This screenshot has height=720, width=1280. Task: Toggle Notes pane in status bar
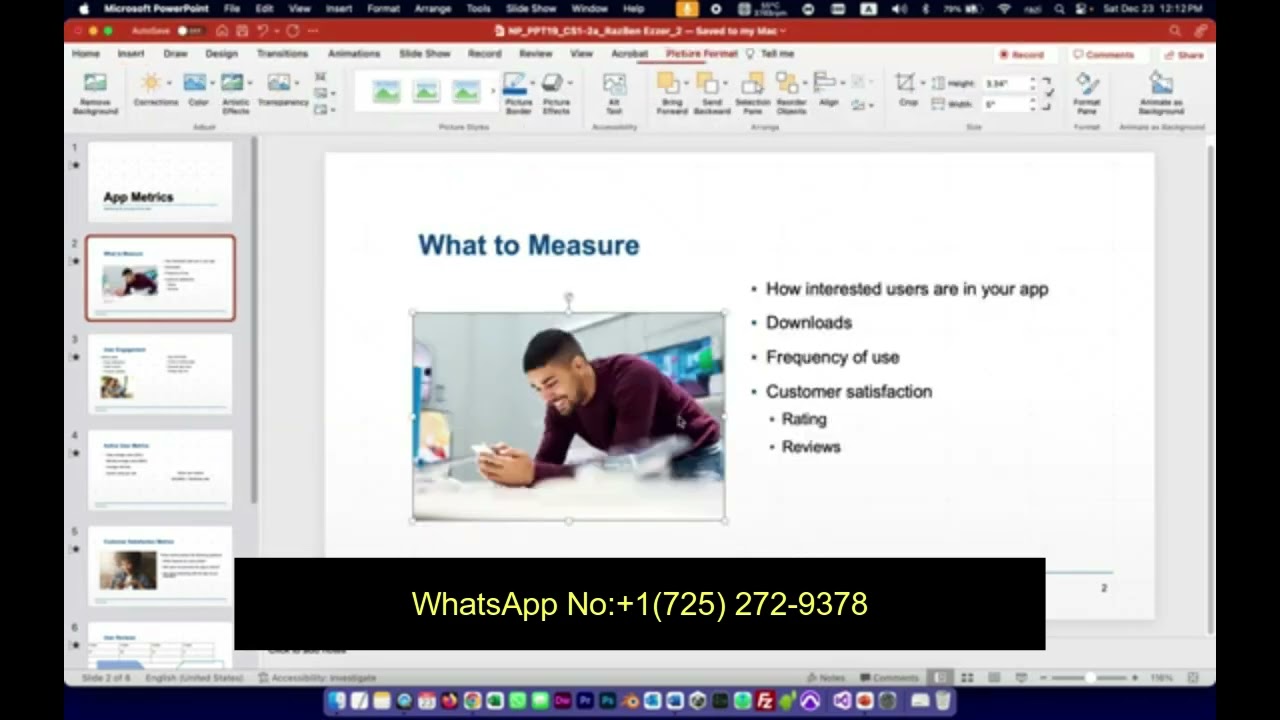(x=826, y=678)
